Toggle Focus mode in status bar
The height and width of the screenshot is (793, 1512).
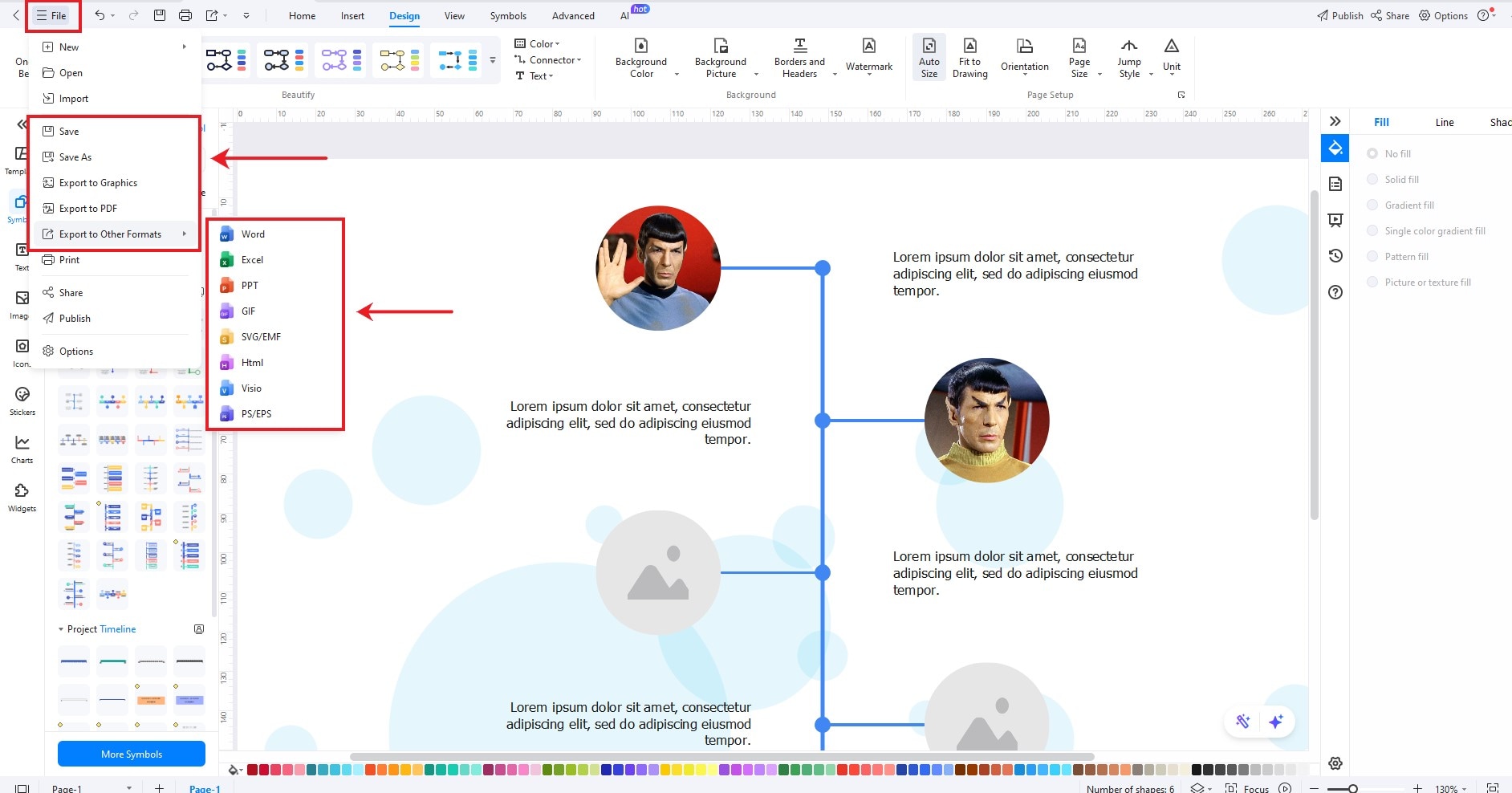point(1248,788)
